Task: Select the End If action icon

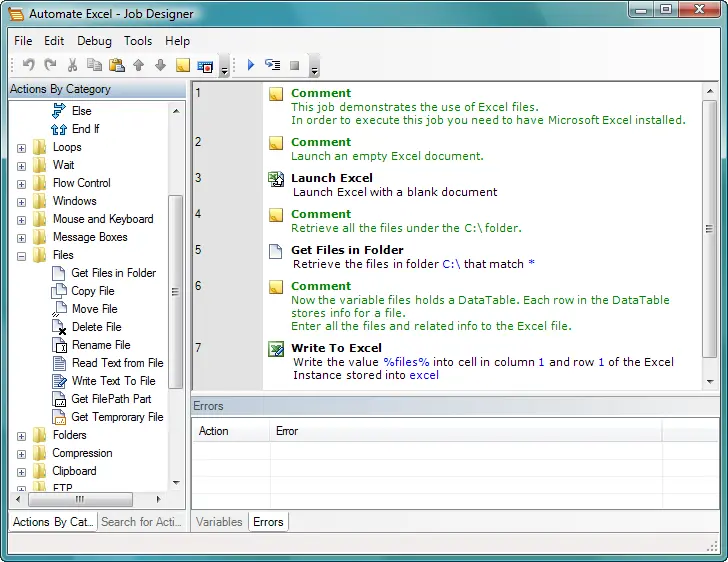Action: pyautogui.click(x=59, y=129)
